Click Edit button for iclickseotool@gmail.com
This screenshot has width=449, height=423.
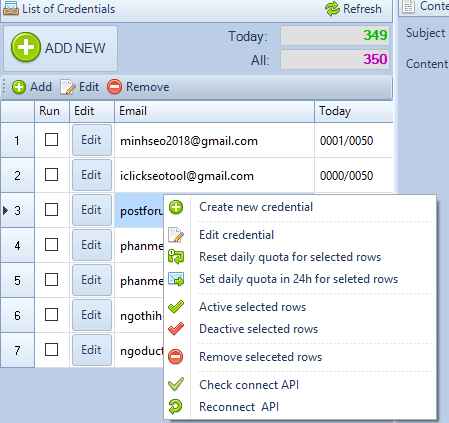click(92, 175)
